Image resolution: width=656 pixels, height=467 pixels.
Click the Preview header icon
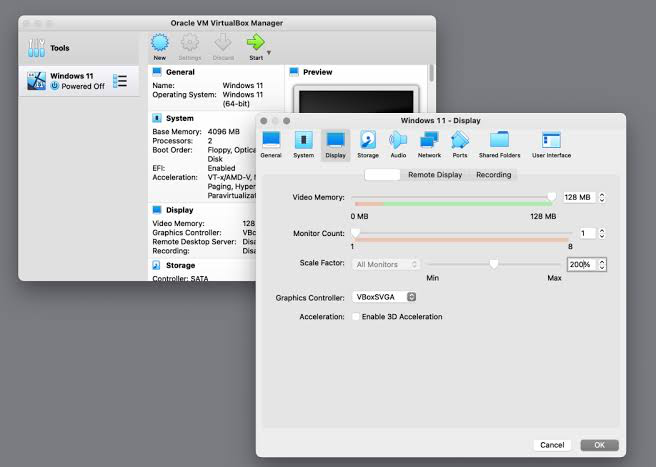pyautogui.click(x=294, y=72)
